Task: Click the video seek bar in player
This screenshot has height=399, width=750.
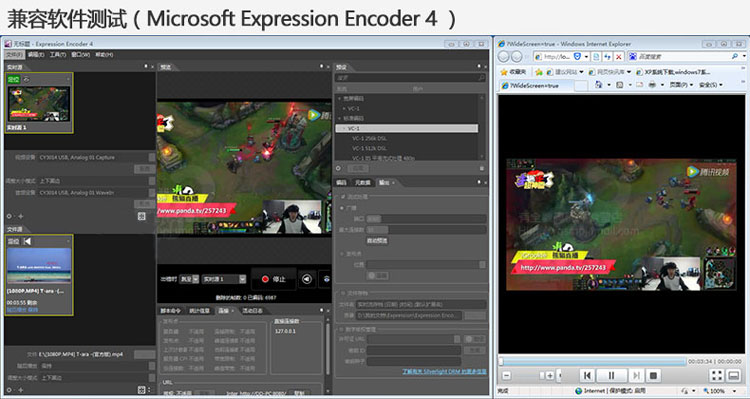Action: pos(592,362)
